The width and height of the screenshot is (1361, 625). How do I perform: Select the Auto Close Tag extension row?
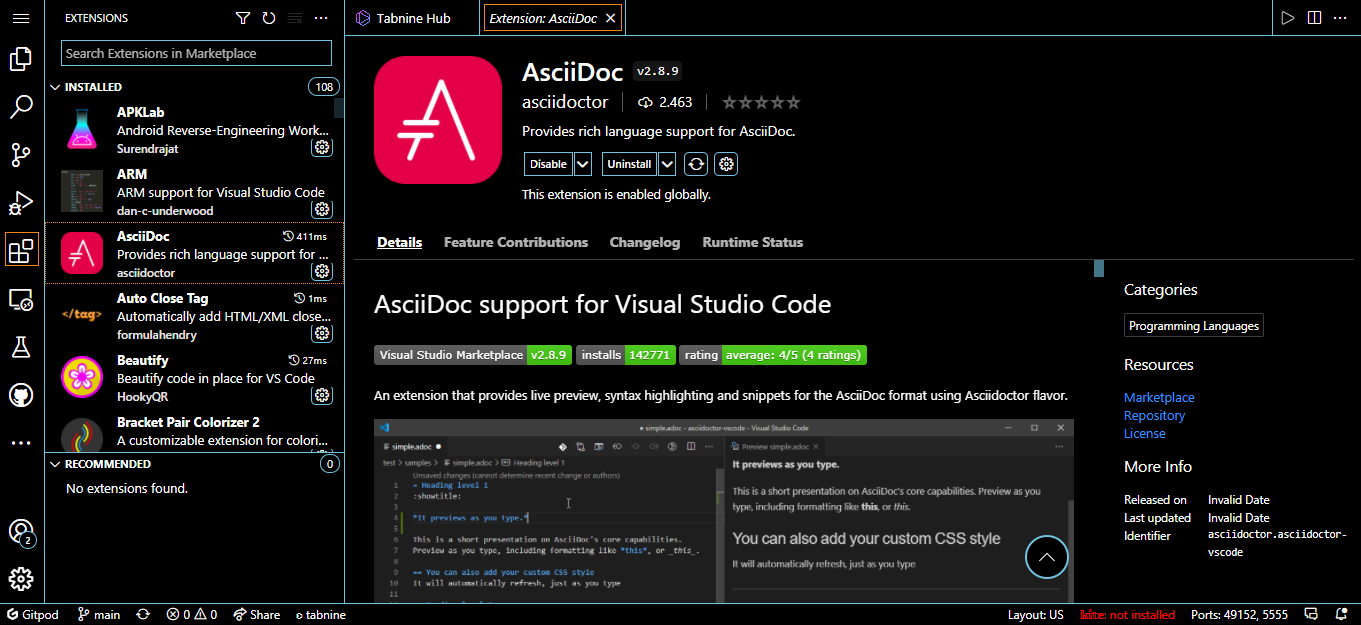(x=195, y=315)
